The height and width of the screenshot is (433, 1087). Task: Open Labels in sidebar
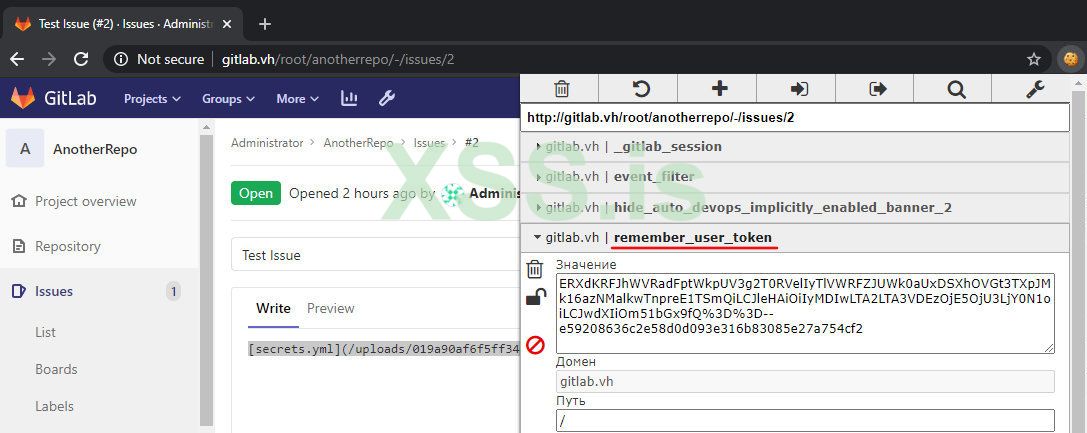[x=54, y=407]
